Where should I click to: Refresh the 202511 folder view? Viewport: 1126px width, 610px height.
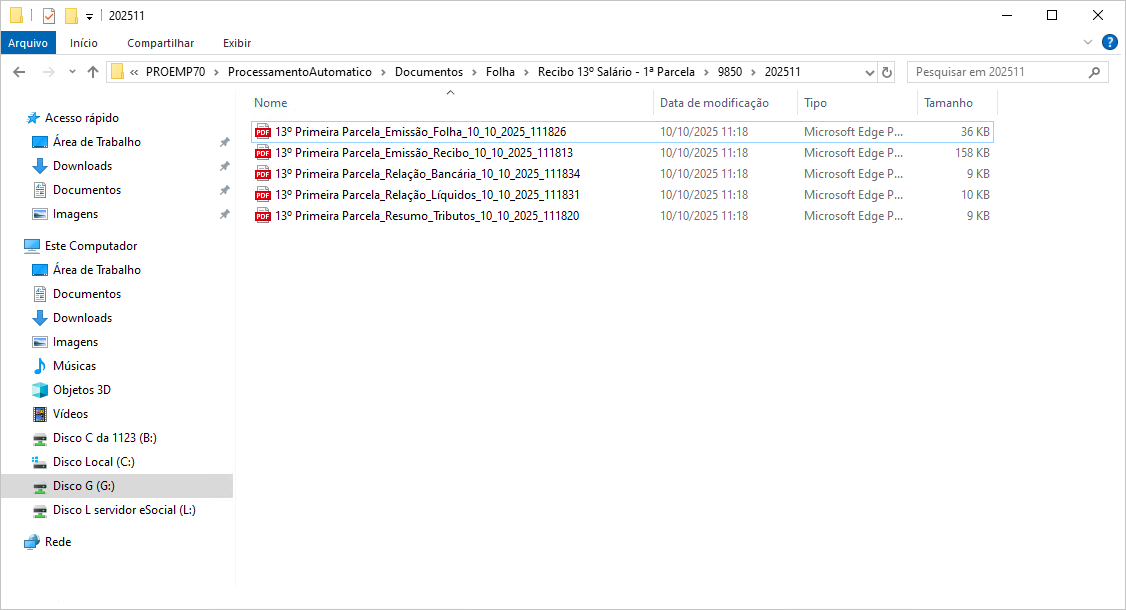pos(887,72)
